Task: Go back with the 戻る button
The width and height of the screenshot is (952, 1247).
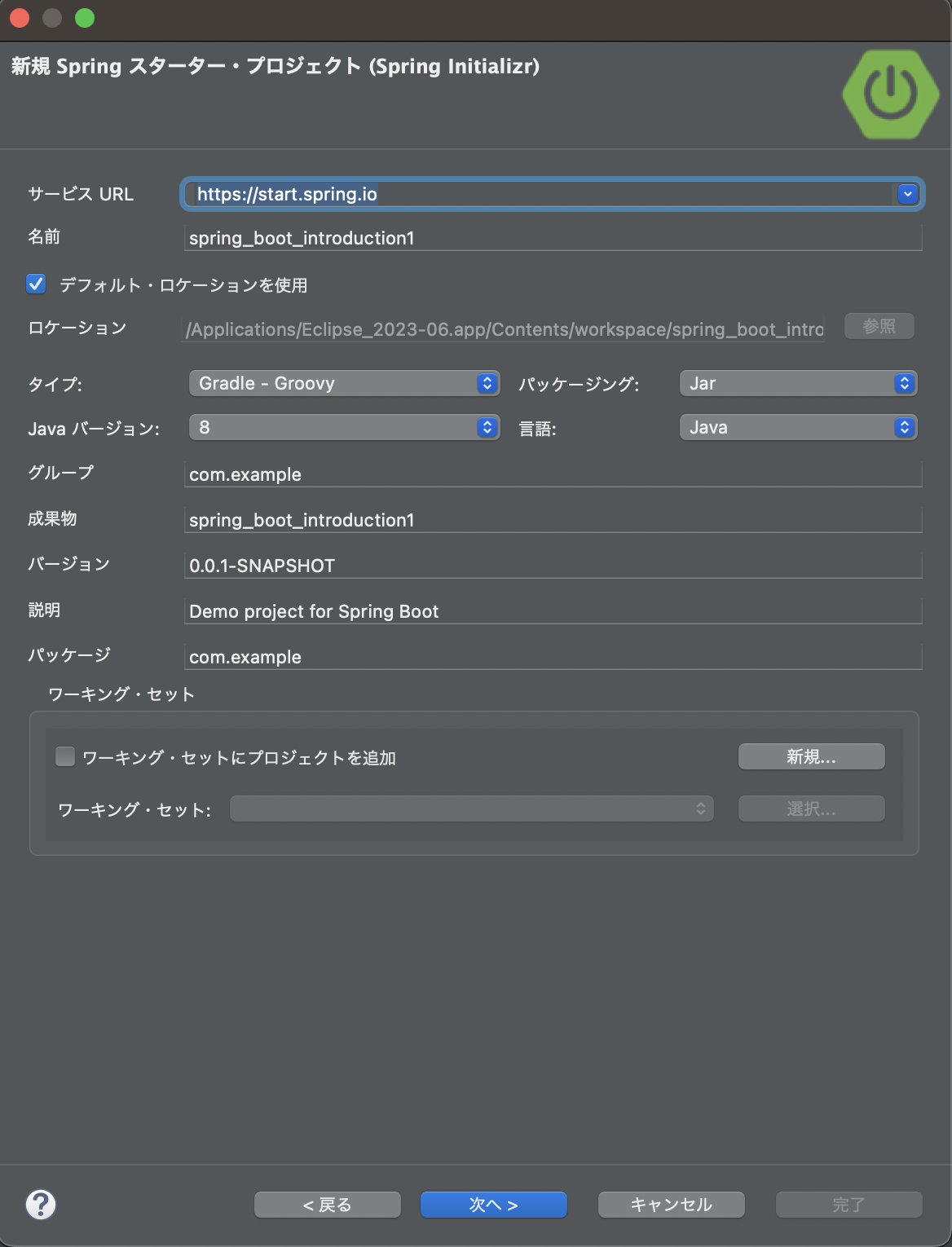Action: click(x=326, y=1204)
